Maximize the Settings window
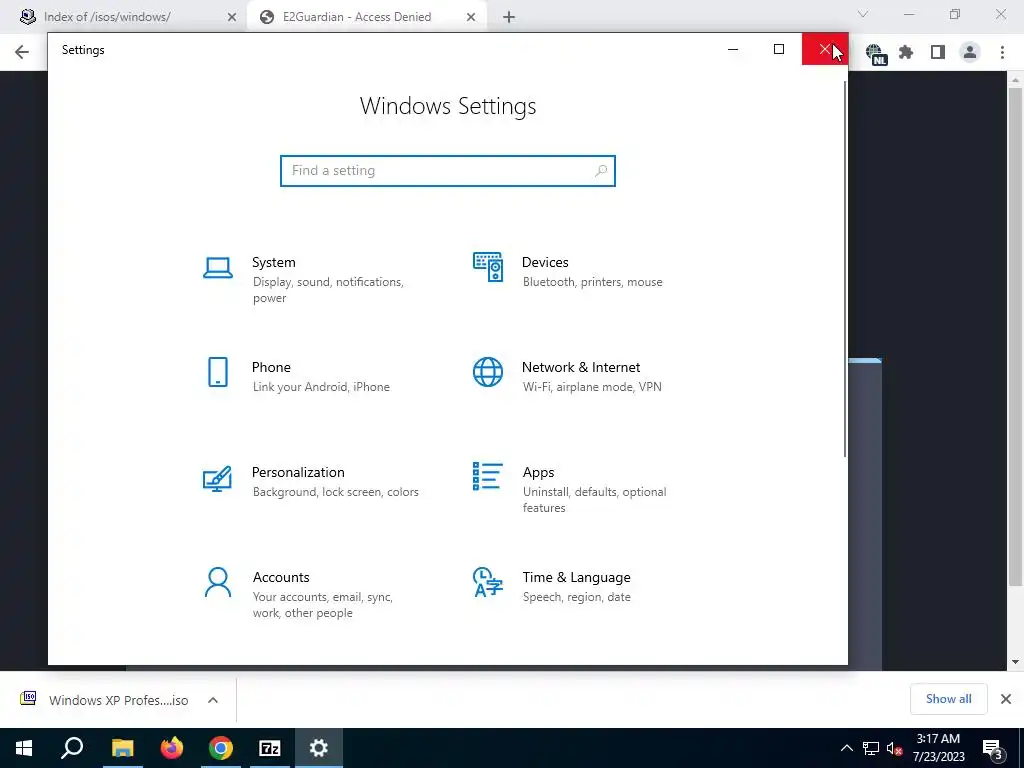The height and width of the screenshot is (768, 1024). click(x=778, y=49)
